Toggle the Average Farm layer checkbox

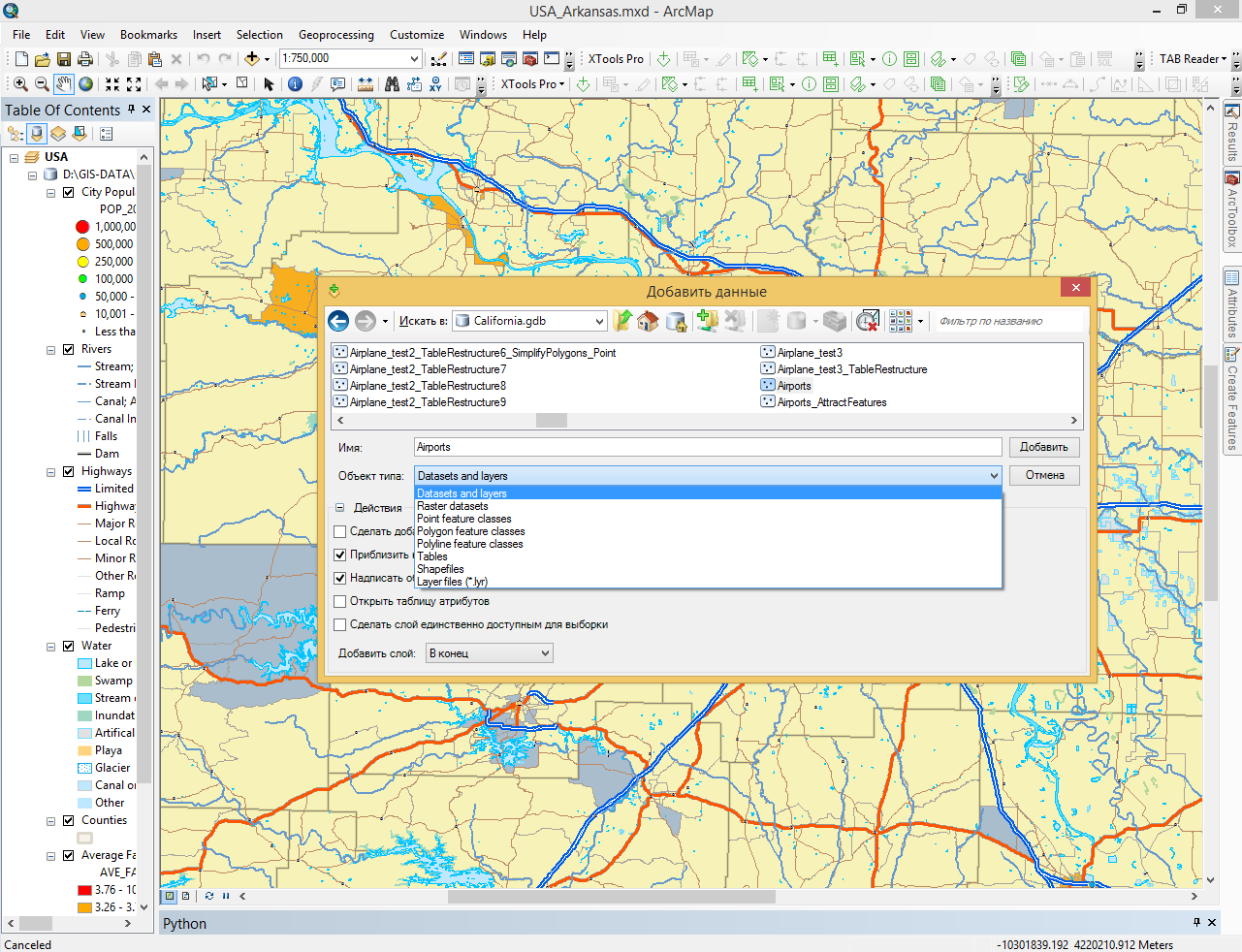(68, 855)
